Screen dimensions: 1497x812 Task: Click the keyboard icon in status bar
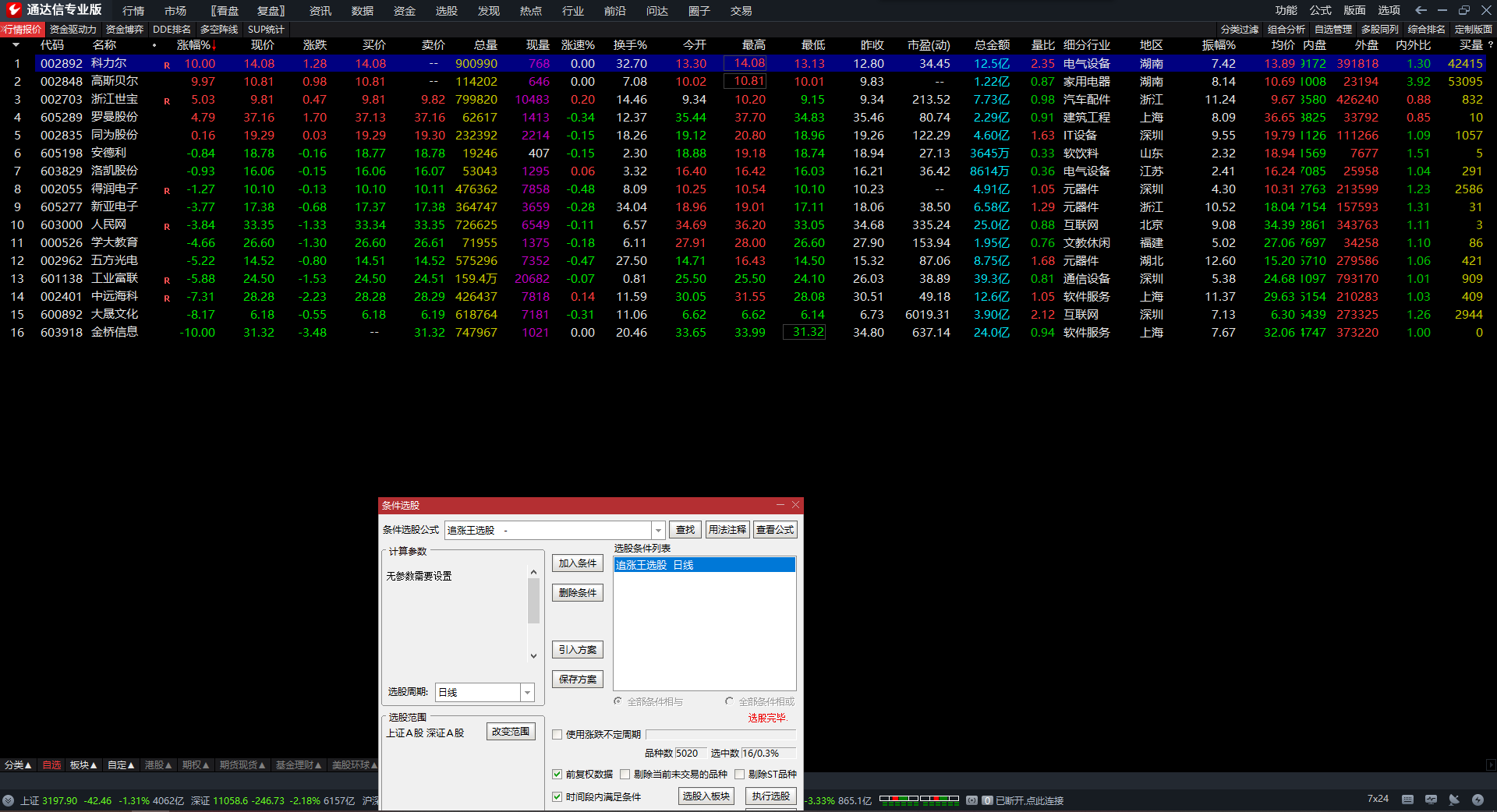point(1407,800)
